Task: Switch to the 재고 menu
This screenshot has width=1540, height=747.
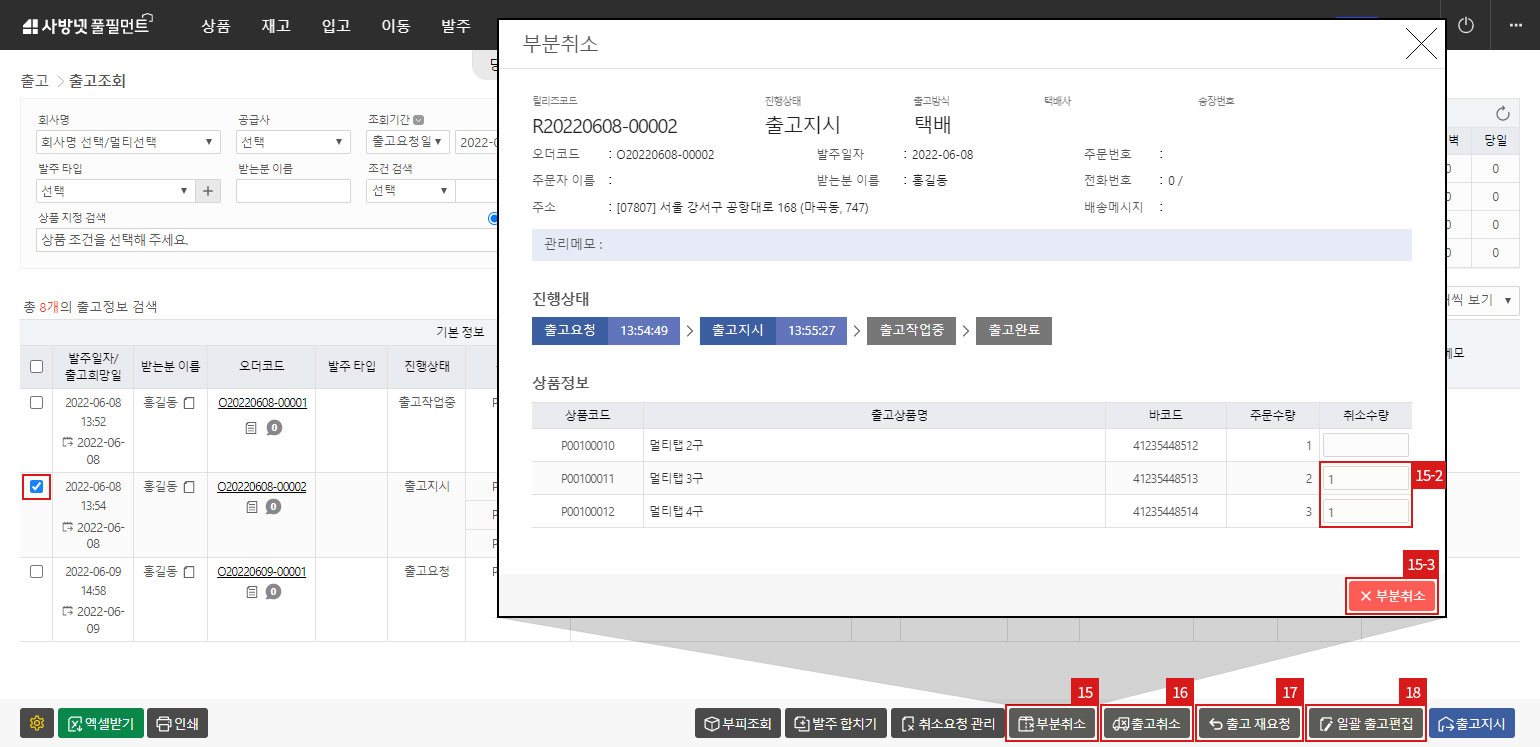Action: [276, 26]
